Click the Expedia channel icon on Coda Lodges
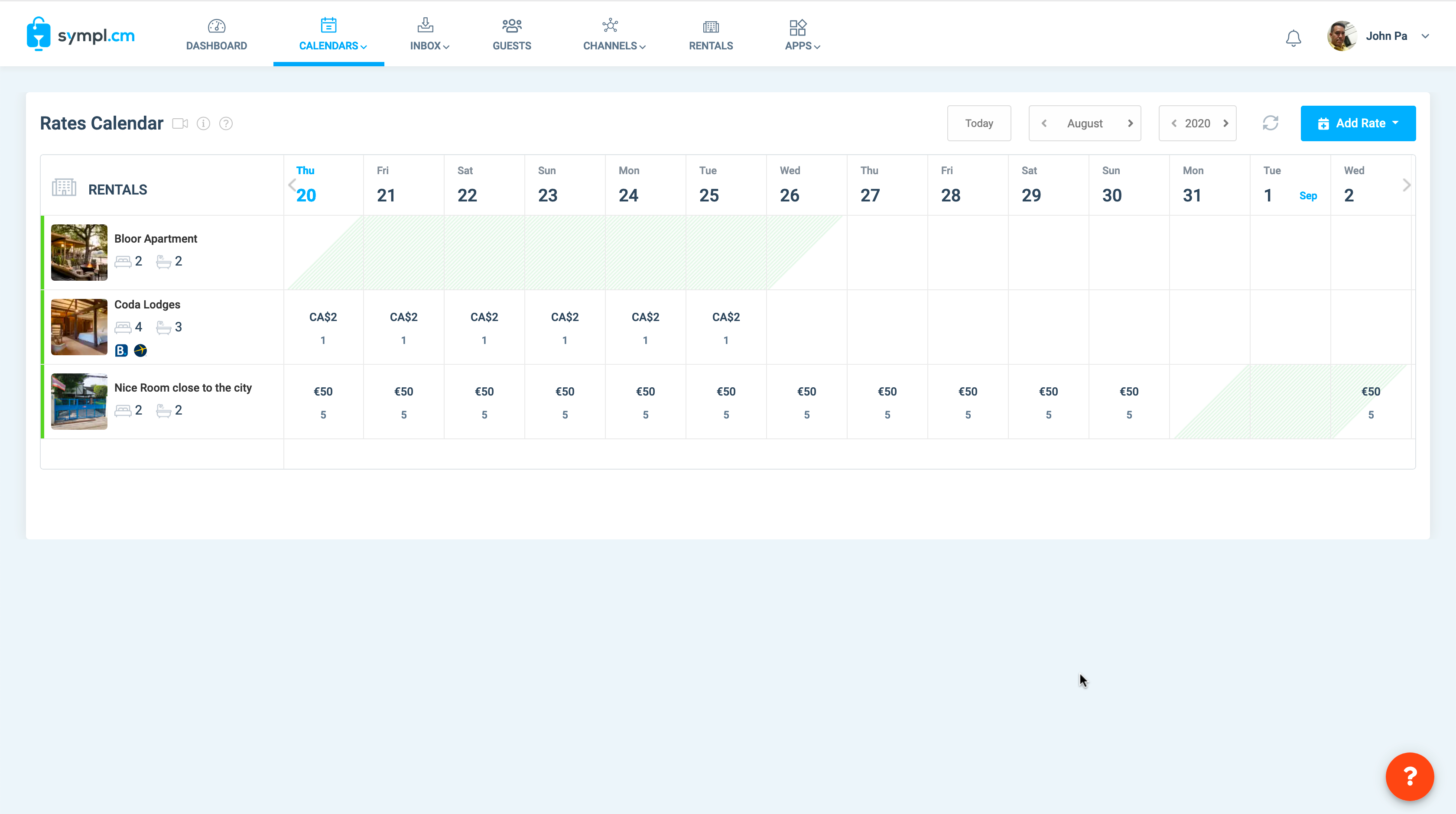The image size is (1456, 814). pyautogui.click(x=140, y=351)
